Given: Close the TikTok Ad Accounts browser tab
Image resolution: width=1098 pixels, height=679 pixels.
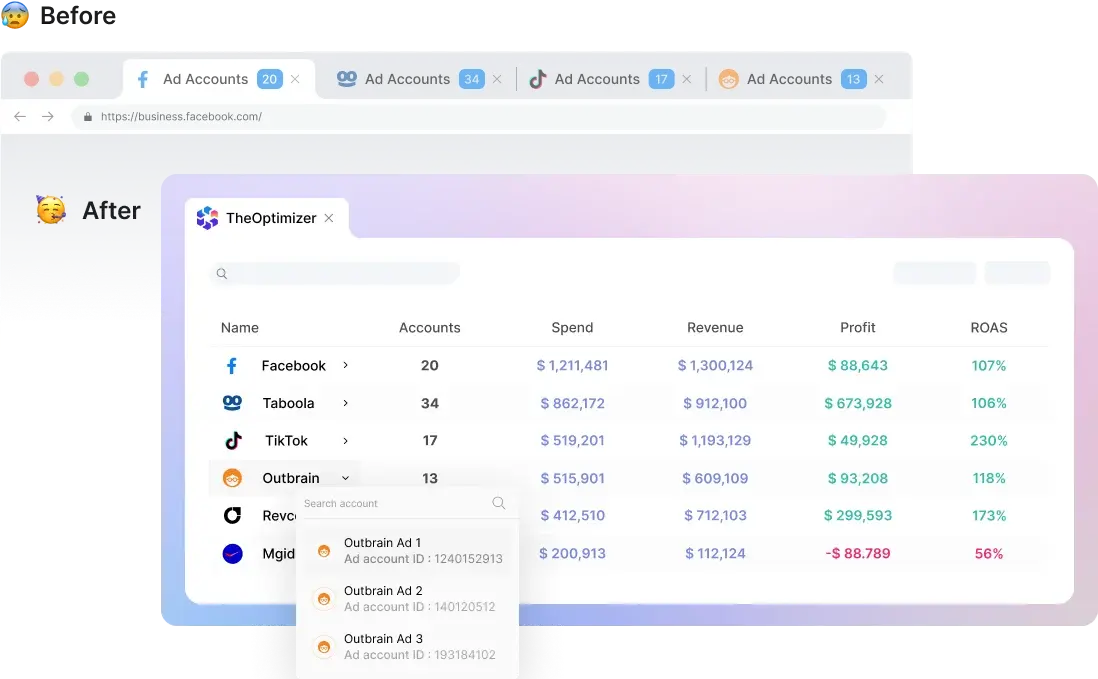Looking at the screenshot, I should coord(686,79).
